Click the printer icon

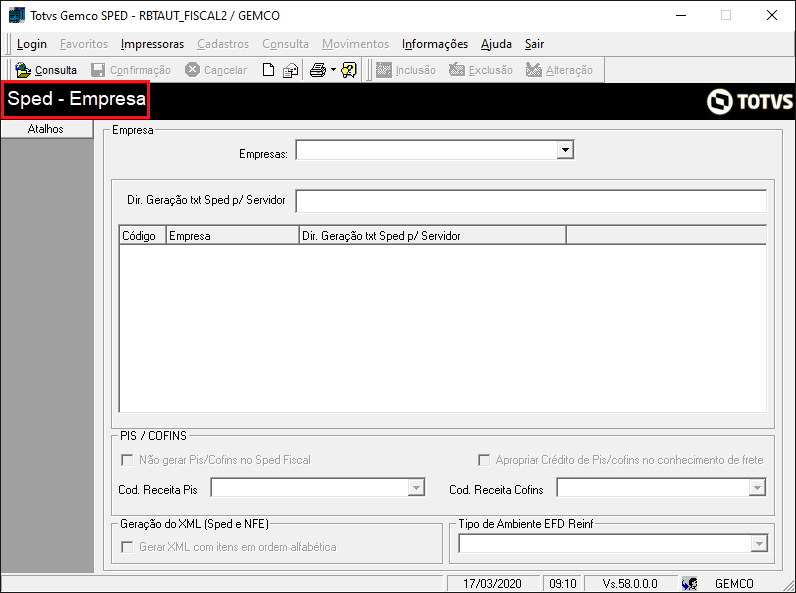point(318,70)
